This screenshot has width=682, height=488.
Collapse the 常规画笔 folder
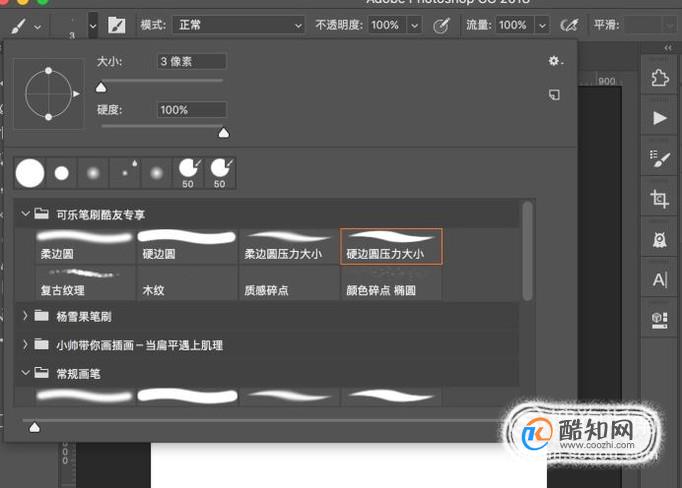click(x=25, y=373)
